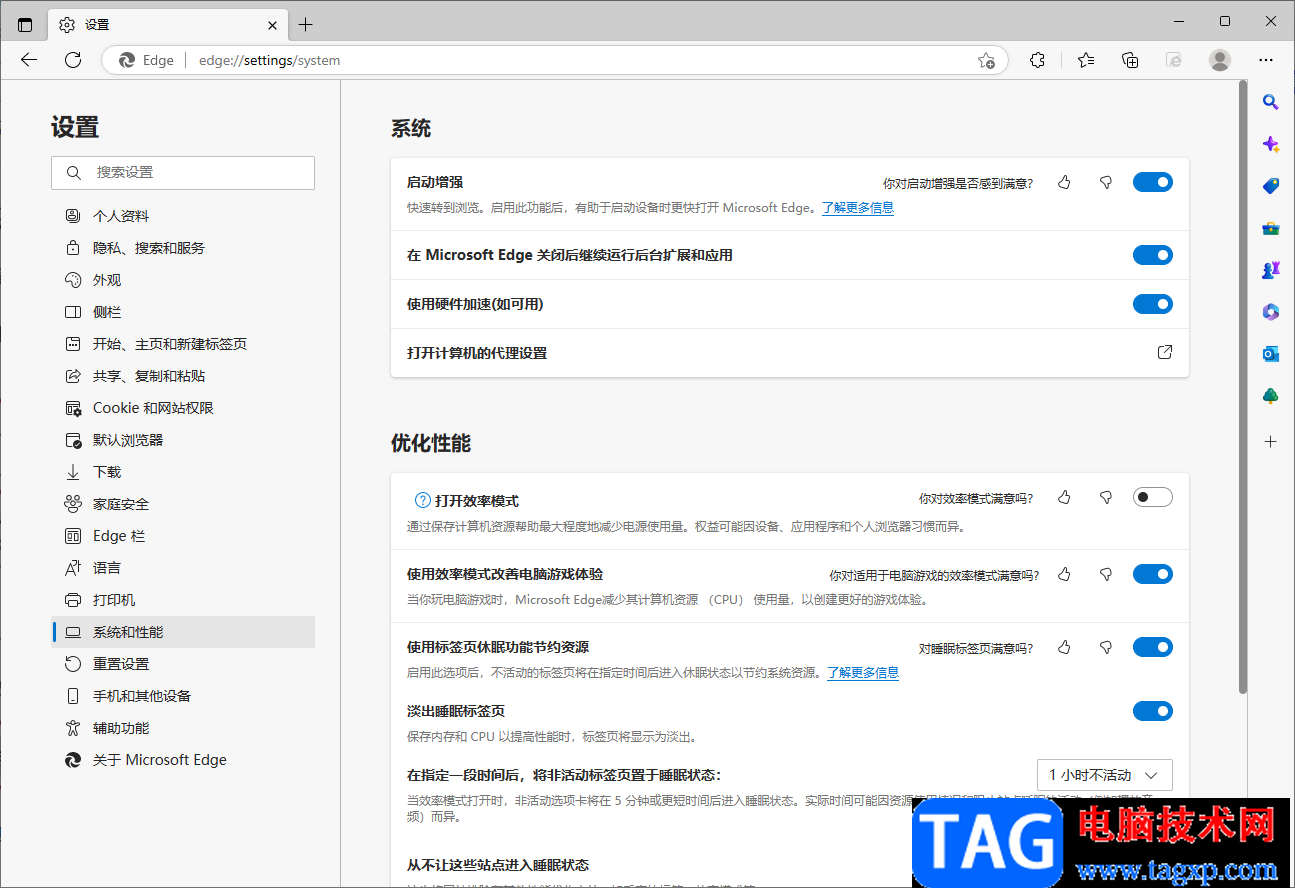Open the sidebar Discover sparkle icon
Image resolution: width=1295 pixels, height=888 pixels.
(x=1271, y=144)
